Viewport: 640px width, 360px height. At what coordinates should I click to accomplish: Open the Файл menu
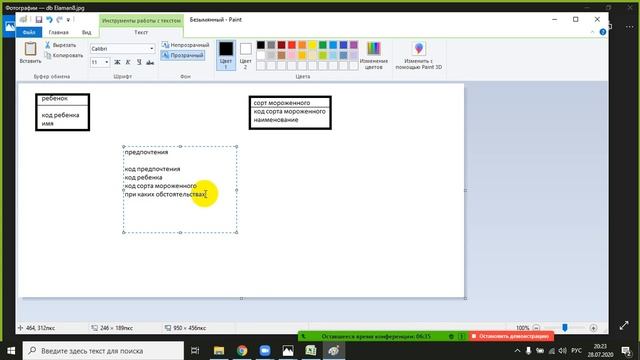click(29, 32)
